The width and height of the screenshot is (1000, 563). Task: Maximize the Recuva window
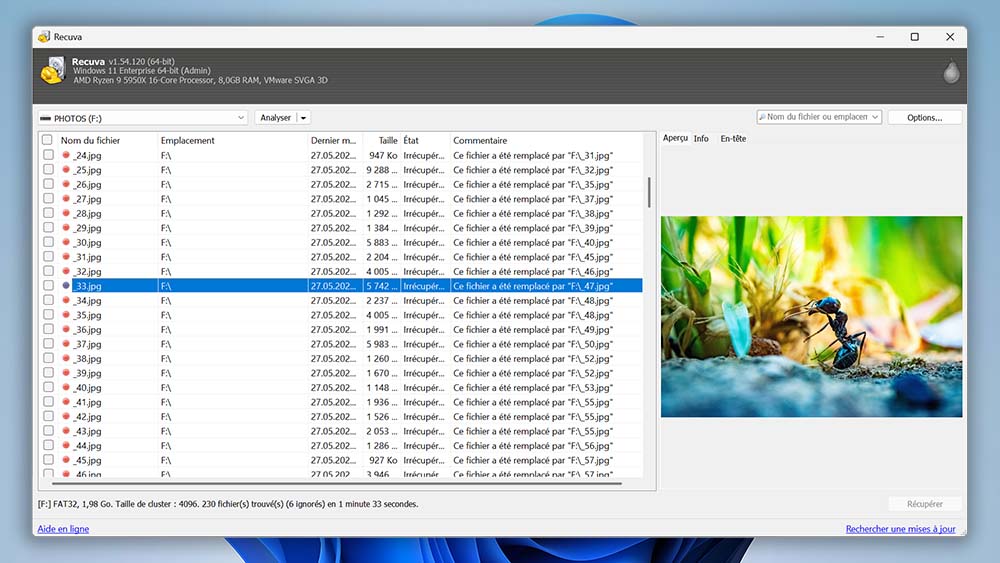(x=915, y=37)
